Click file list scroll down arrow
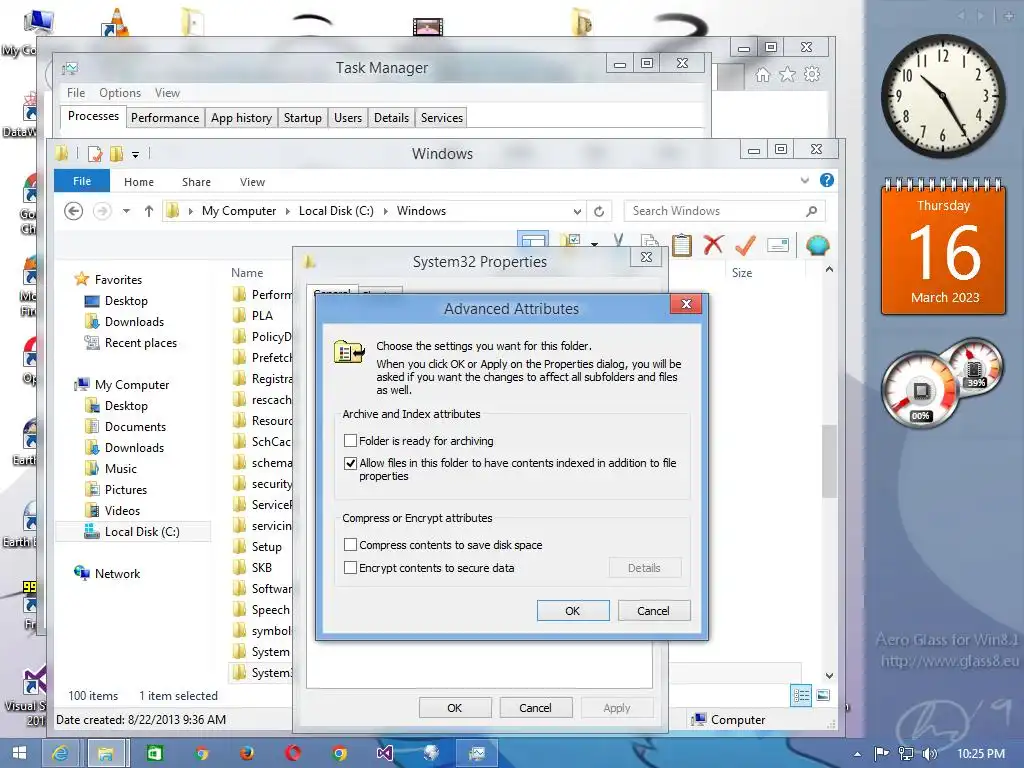The image size is (1024, 768). pos(829,676)
